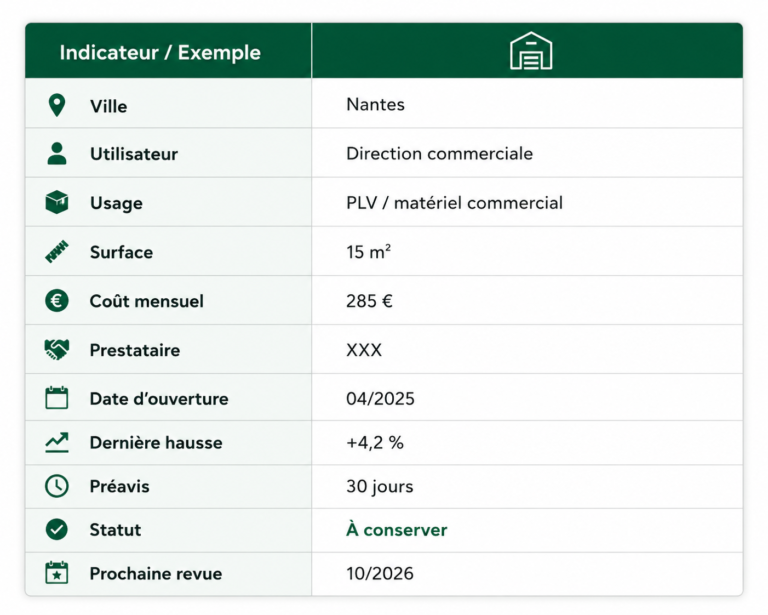Click the '15 m²' value

(x=368, y=252)
